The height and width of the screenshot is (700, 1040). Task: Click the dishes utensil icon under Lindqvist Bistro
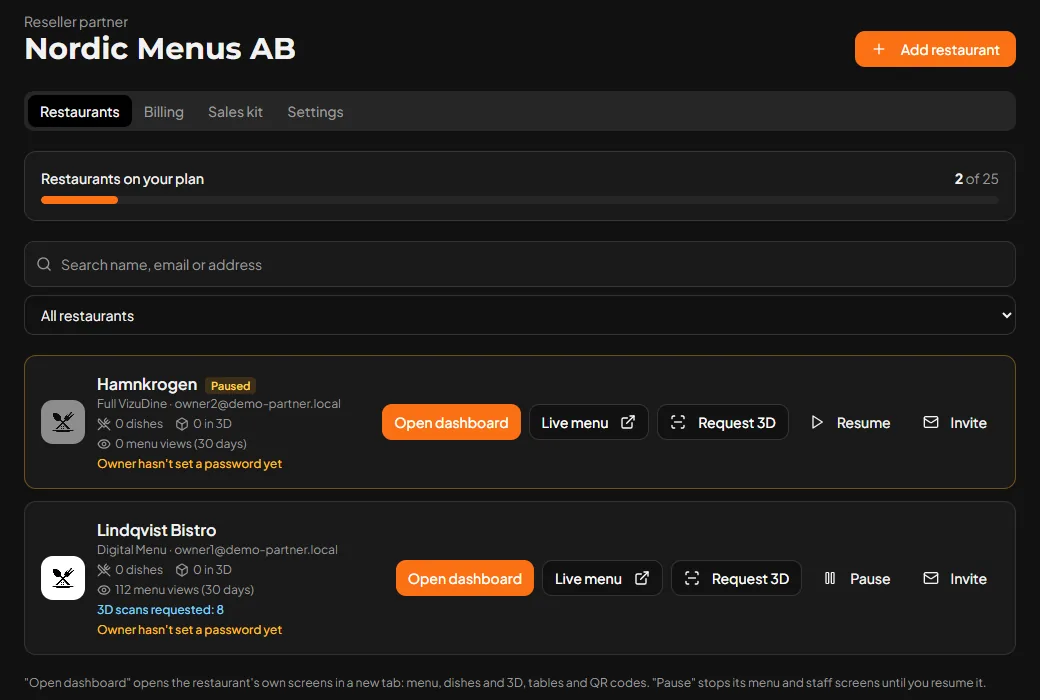[x=104, y=570]
